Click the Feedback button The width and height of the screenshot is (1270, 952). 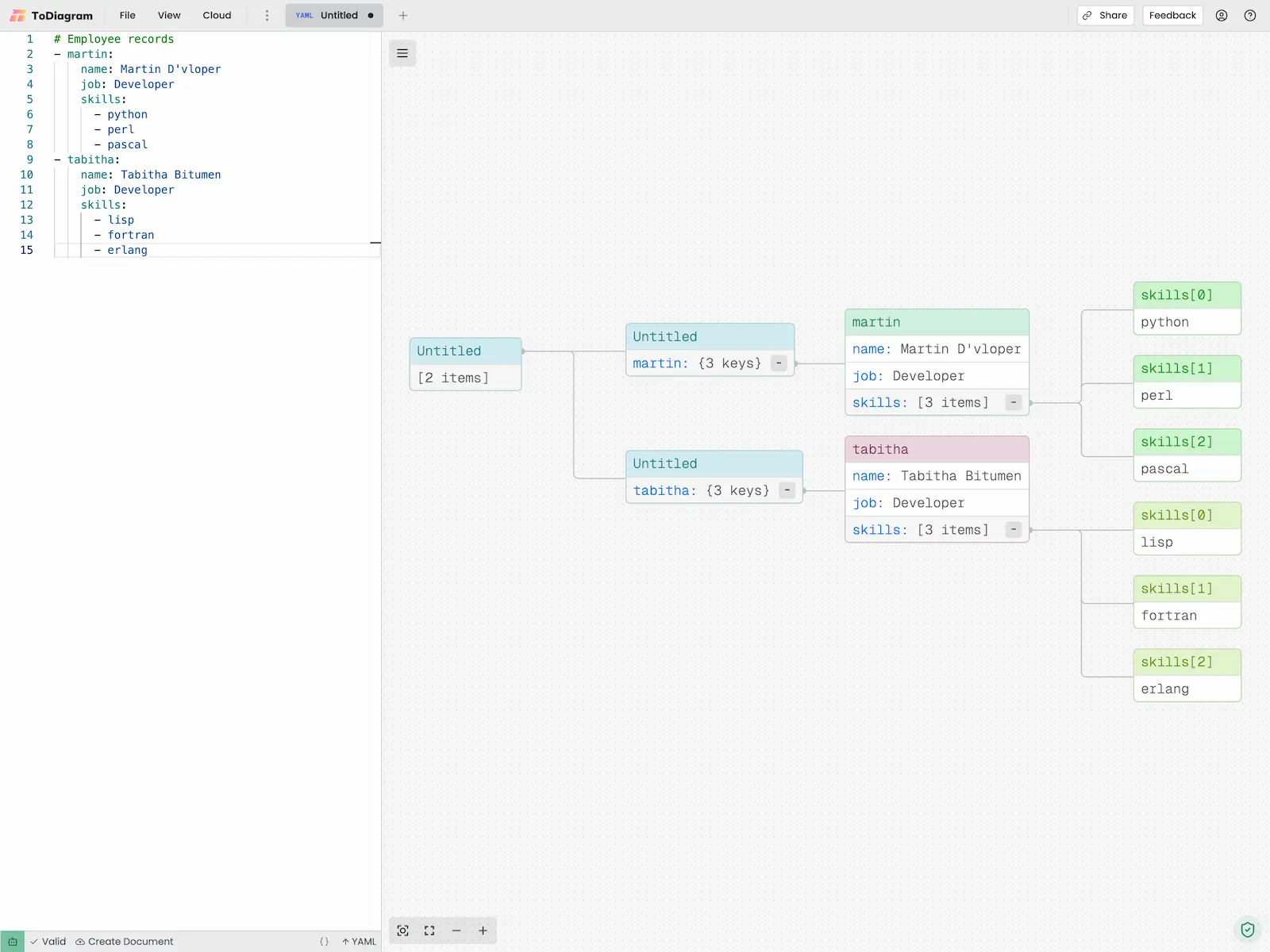click(x=1172, y=15)
